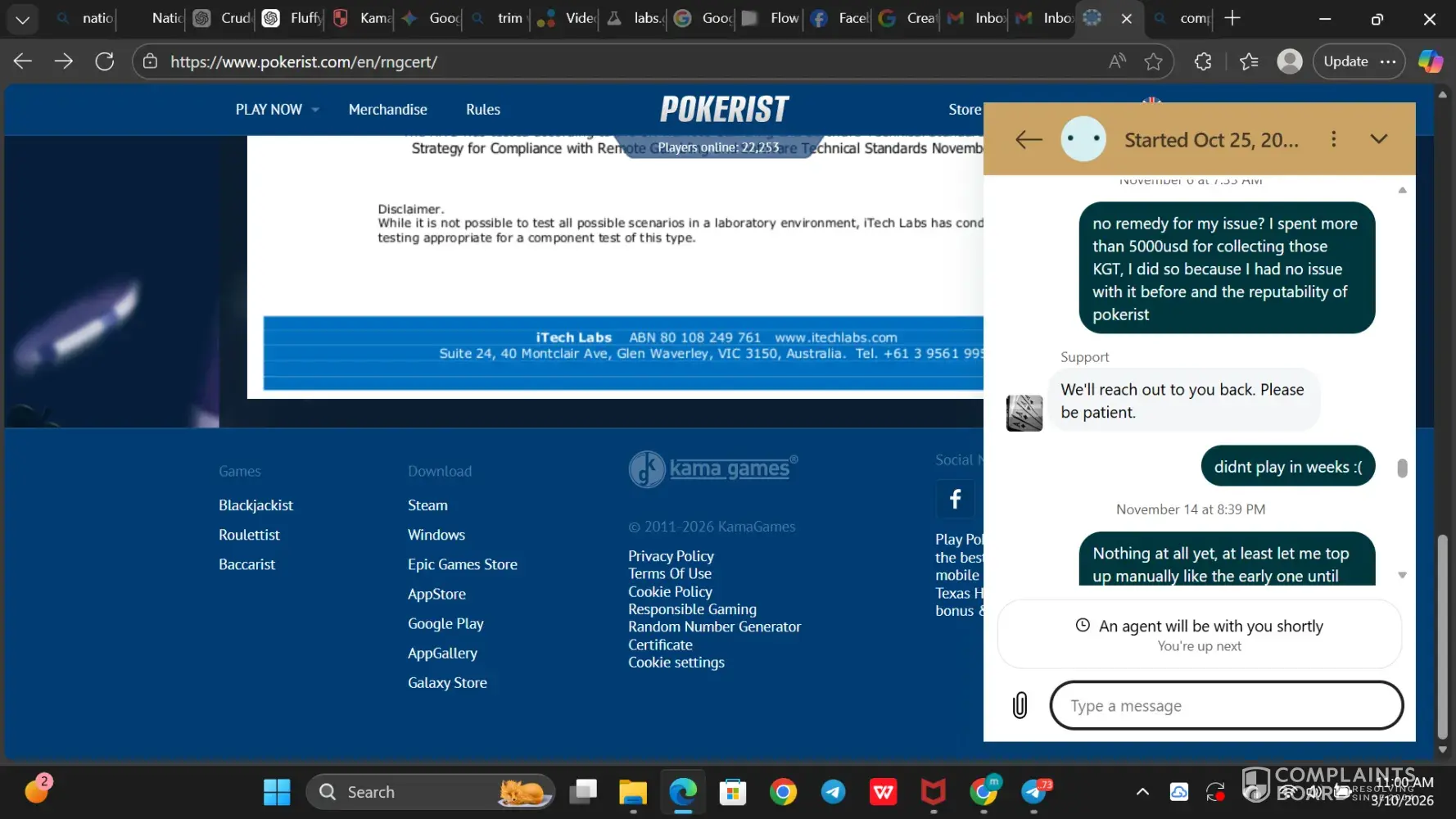Open the red WPS Office taskbar icon
This screenshot has height=819, width=1456.
pyautogui.click(x=884, y=792)
